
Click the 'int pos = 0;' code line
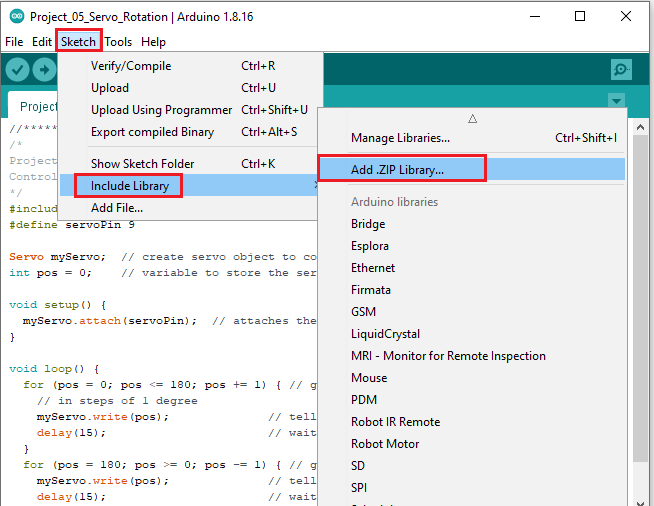pos(50,273)
